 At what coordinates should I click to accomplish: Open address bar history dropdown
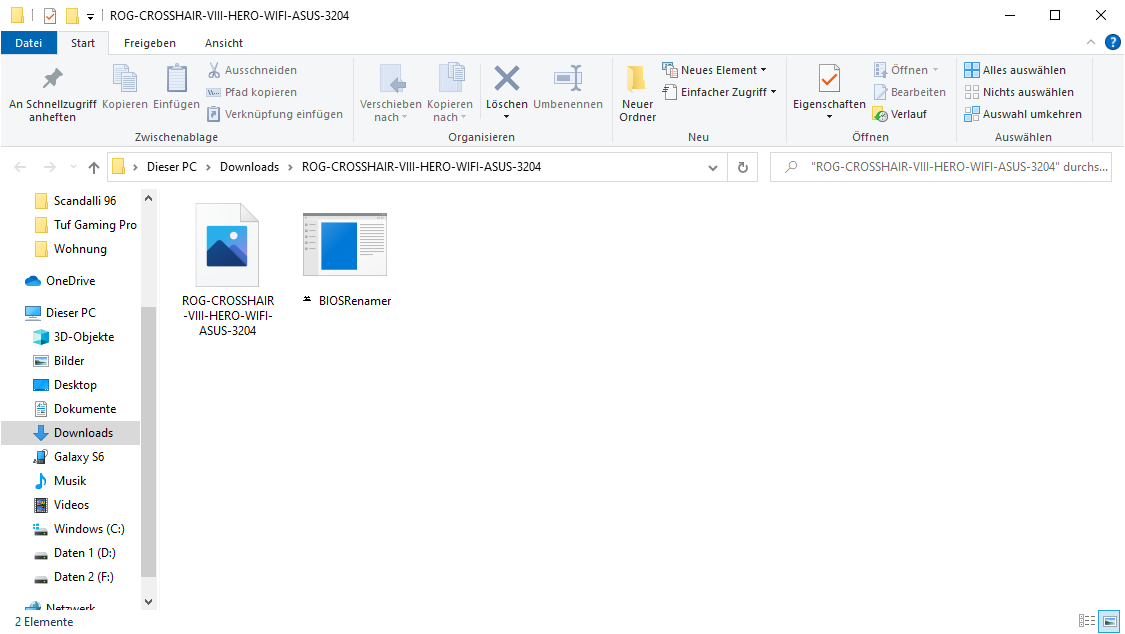712,167
